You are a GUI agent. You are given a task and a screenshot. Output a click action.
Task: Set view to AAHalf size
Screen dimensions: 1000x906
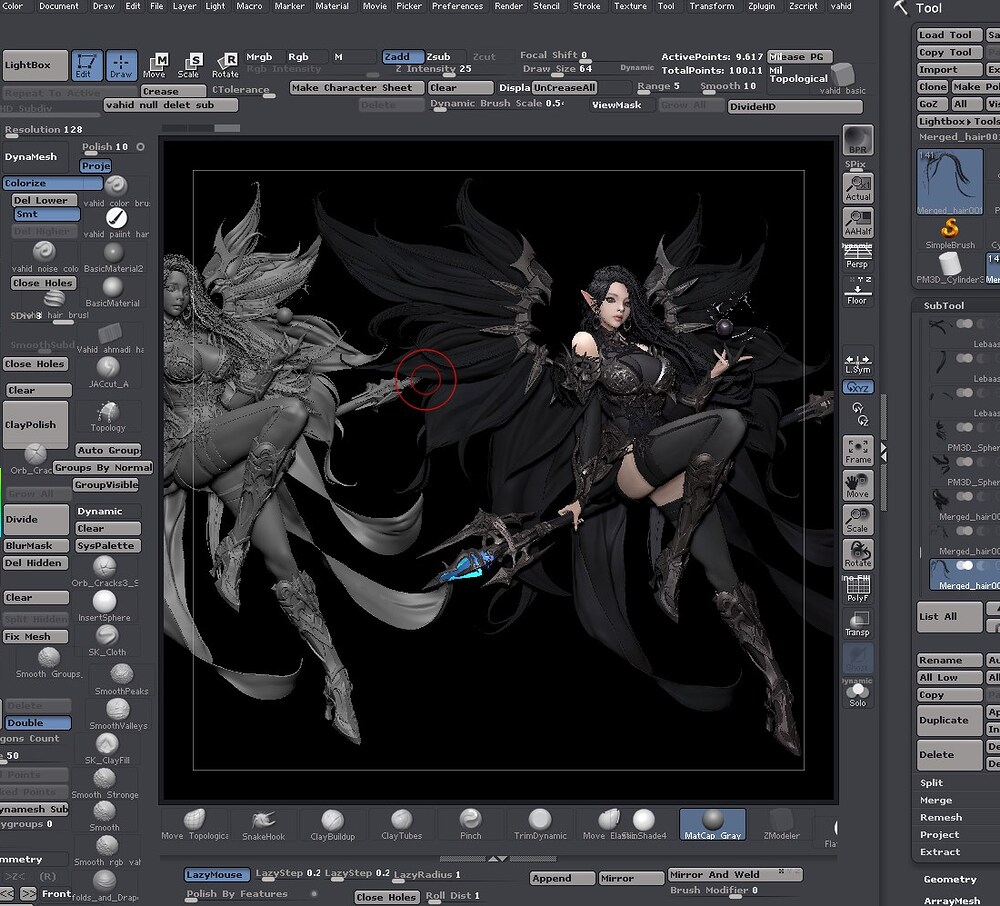tap(858, 223)
